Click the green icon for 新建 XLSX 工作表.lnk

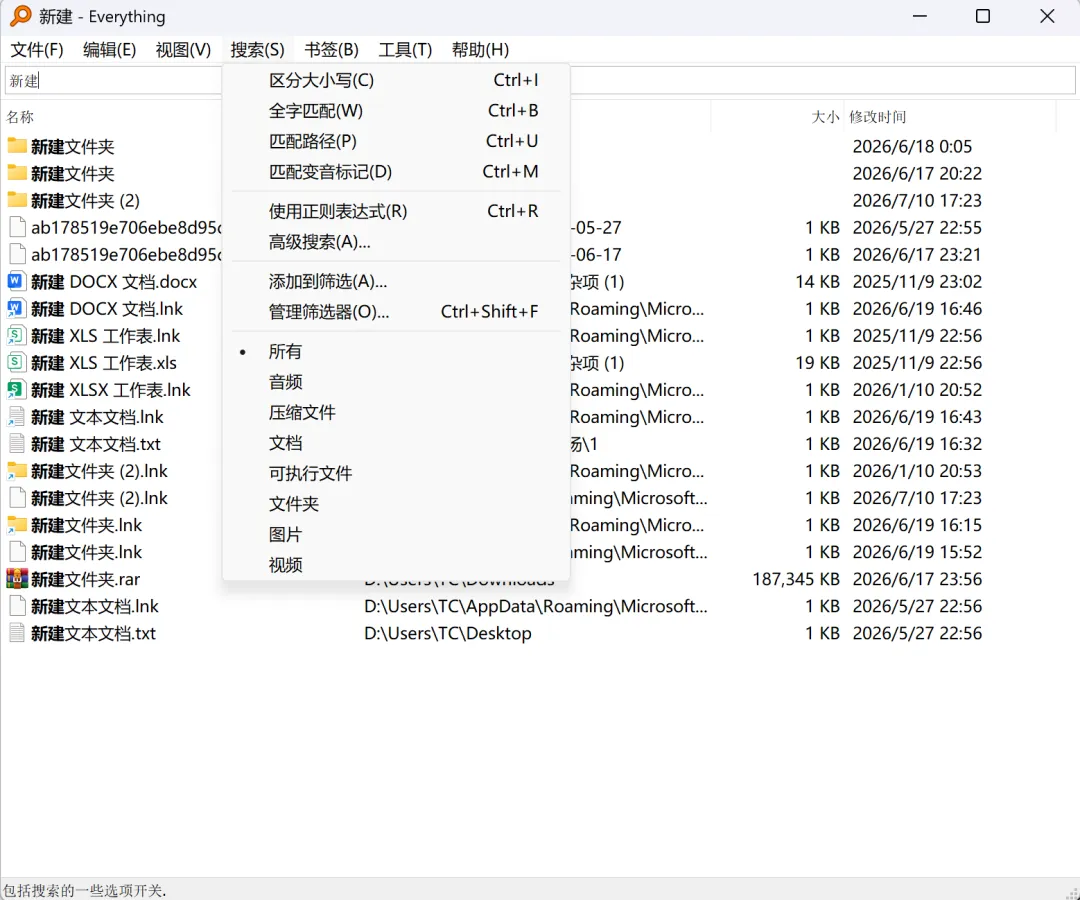17,389
